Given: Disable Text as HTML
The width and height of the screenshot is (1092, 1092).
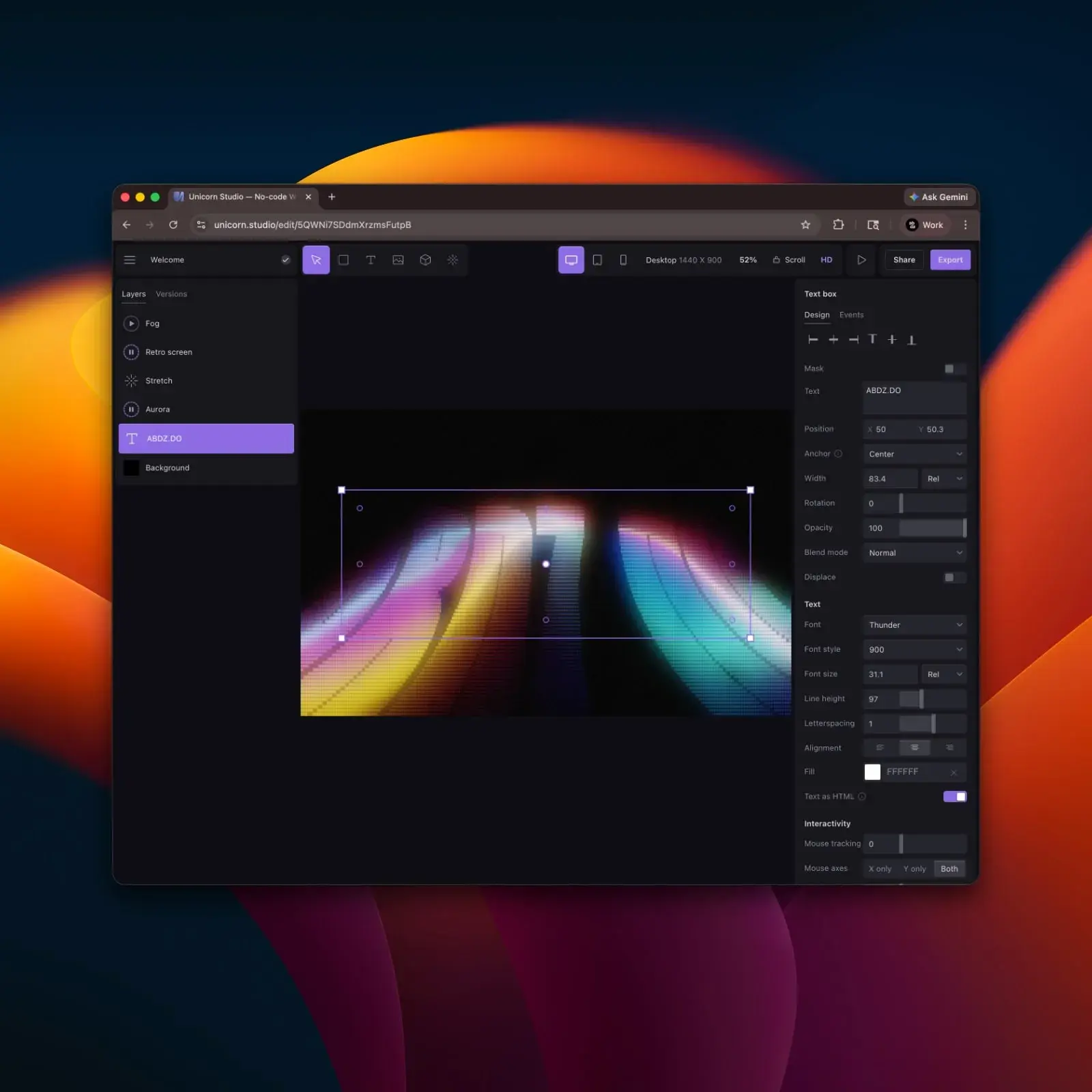Looking at the screenshot, I should 954,796.
